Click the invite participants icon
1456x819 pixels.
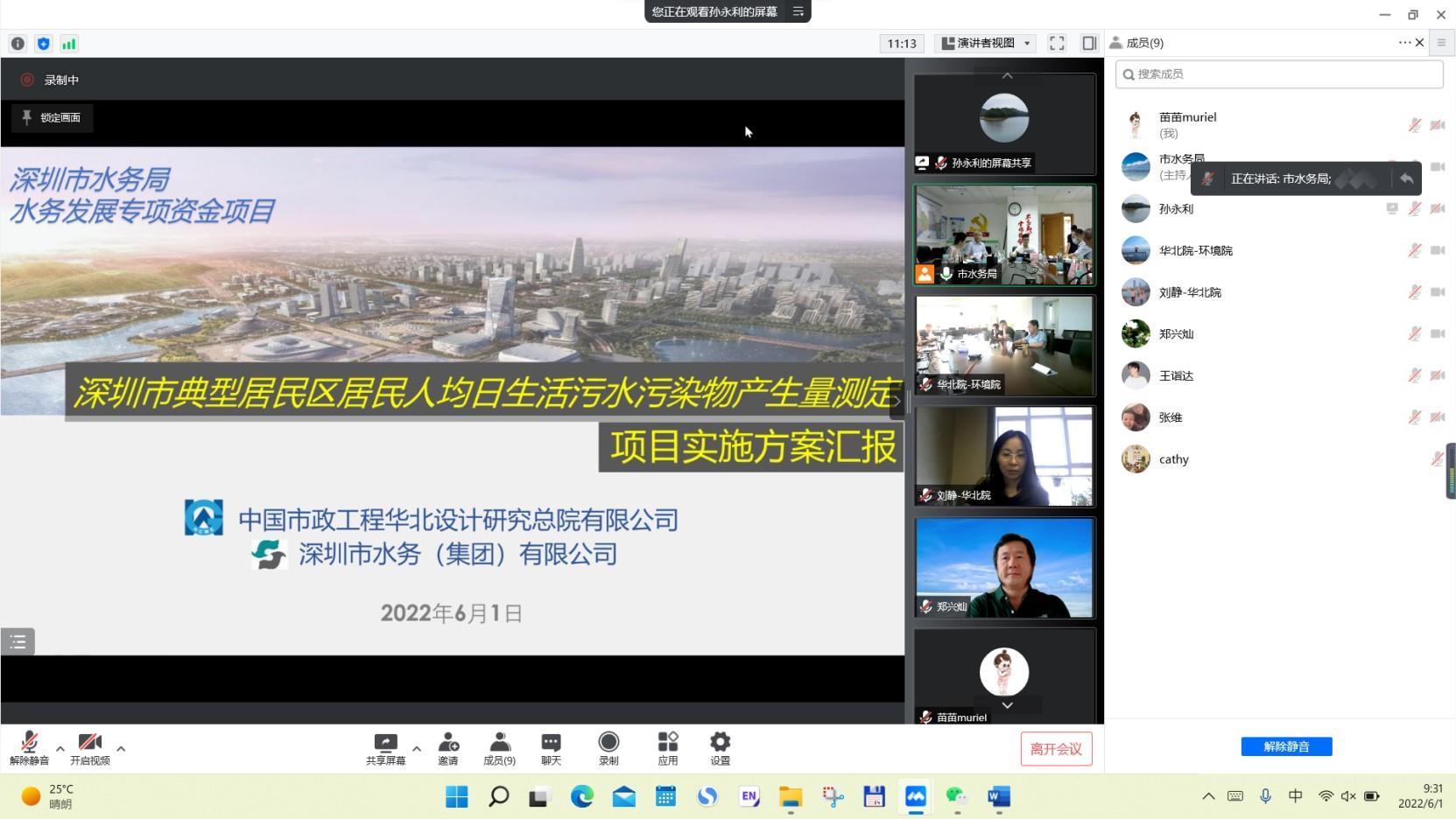point(448,748)
